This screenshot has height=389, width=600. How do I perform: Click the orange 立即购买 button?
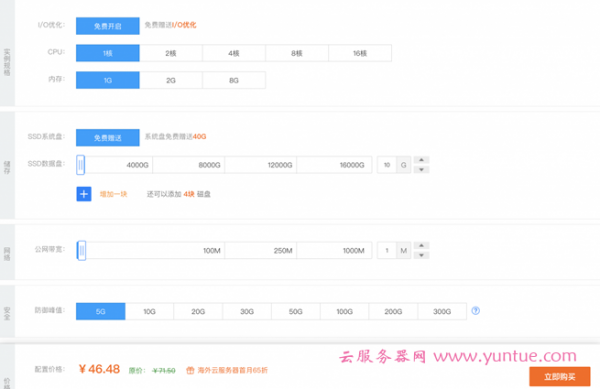(560, 377)
